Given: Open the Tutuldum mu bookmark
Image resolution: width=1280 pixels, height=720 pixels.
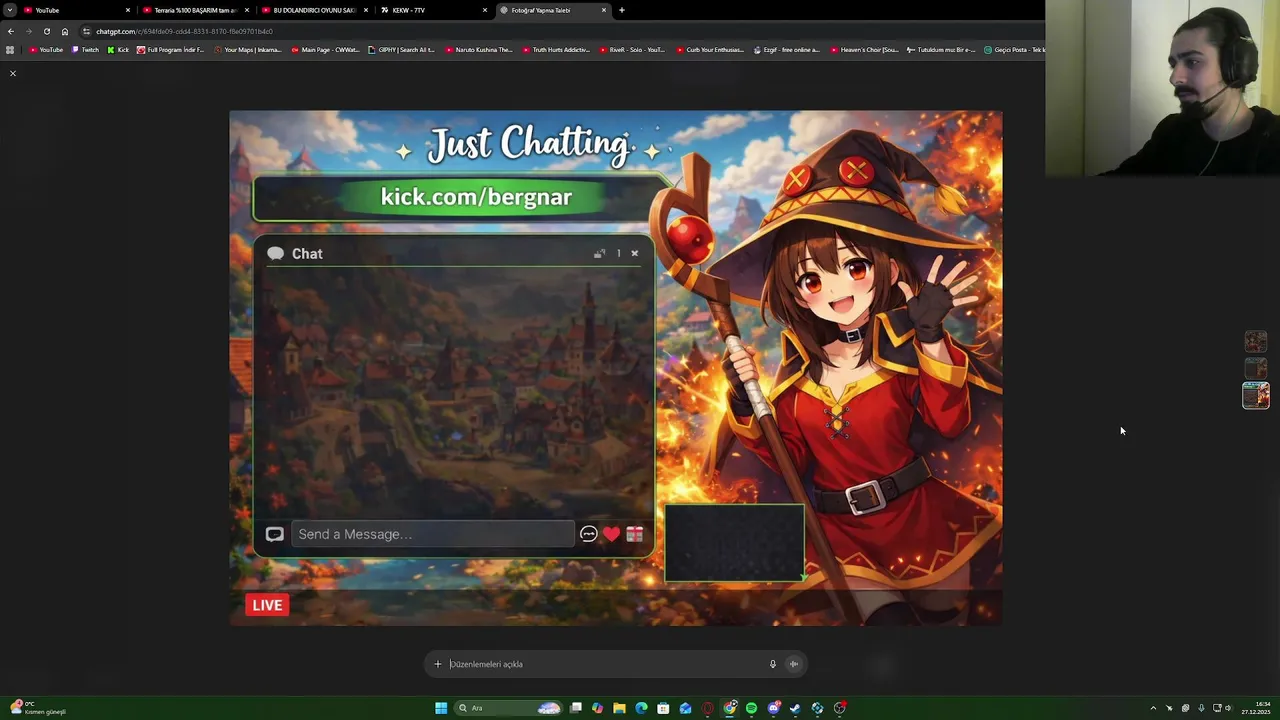Looking at the screenshot, I should [x=941, y=50].
